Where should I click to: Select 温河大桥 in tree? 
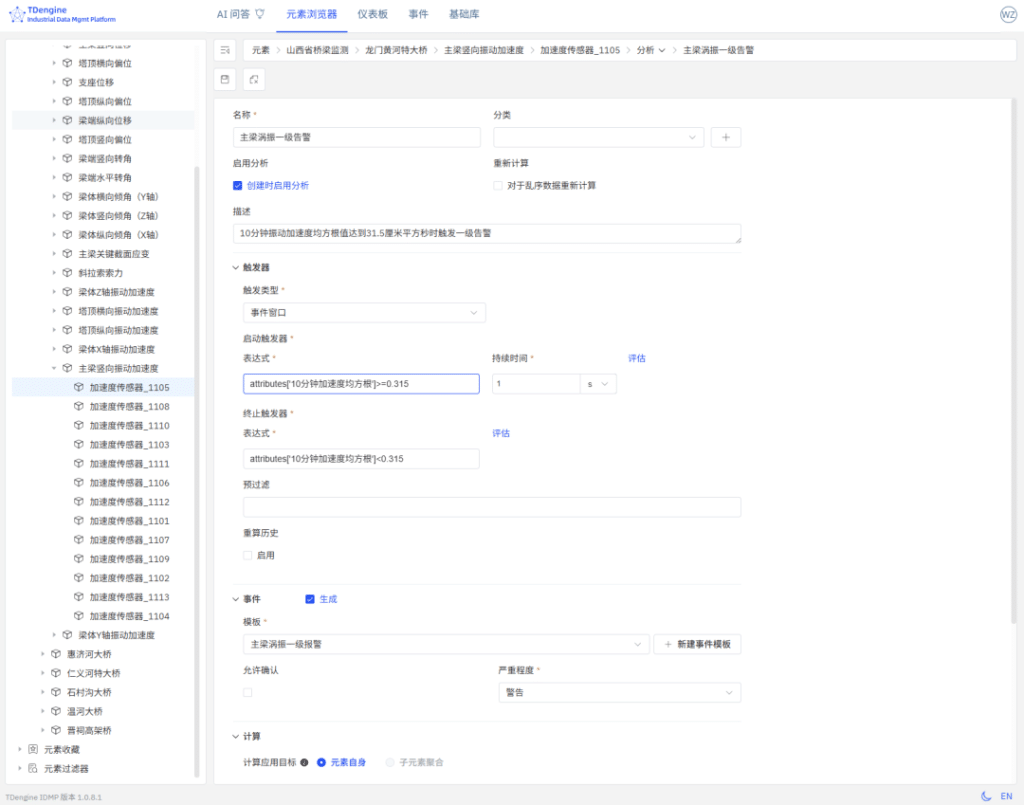pos(85,711)
